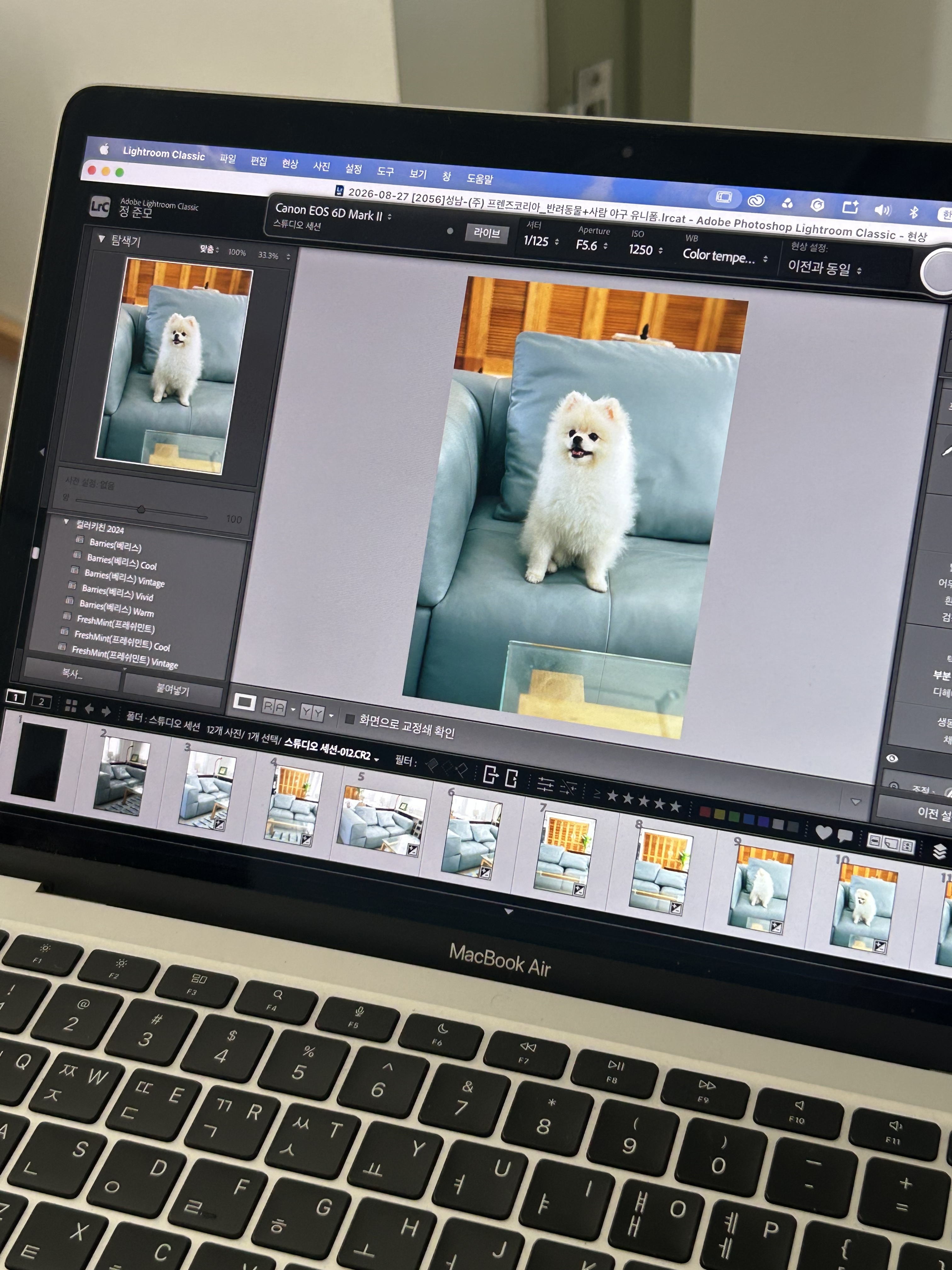Collapse the 탐색기 navigator panel
Screen dimensions: 952x1270
tap(102, 239)
